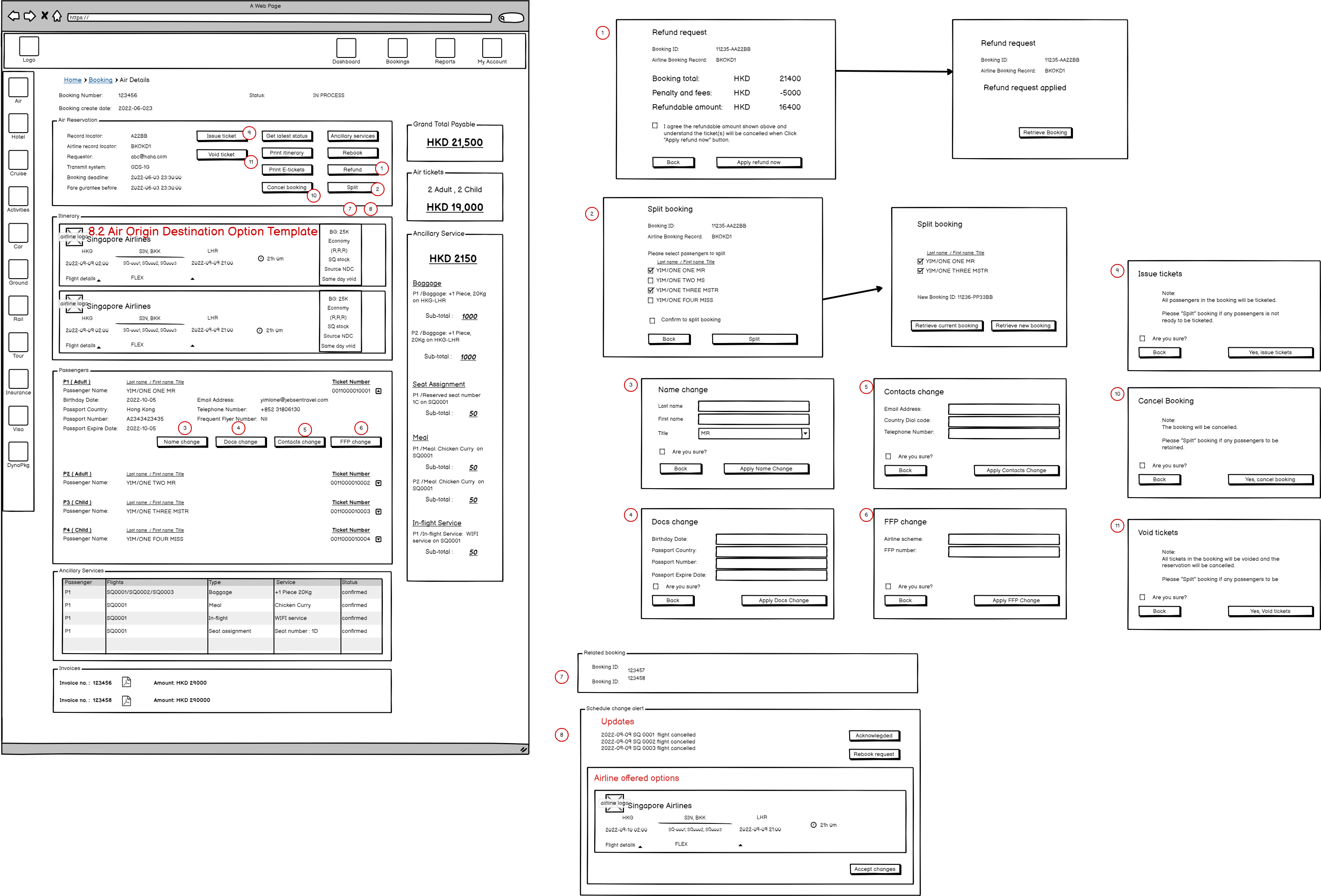1321x896 pixels.
Task: Click the browser back arrow
Action: click(14, 16)
